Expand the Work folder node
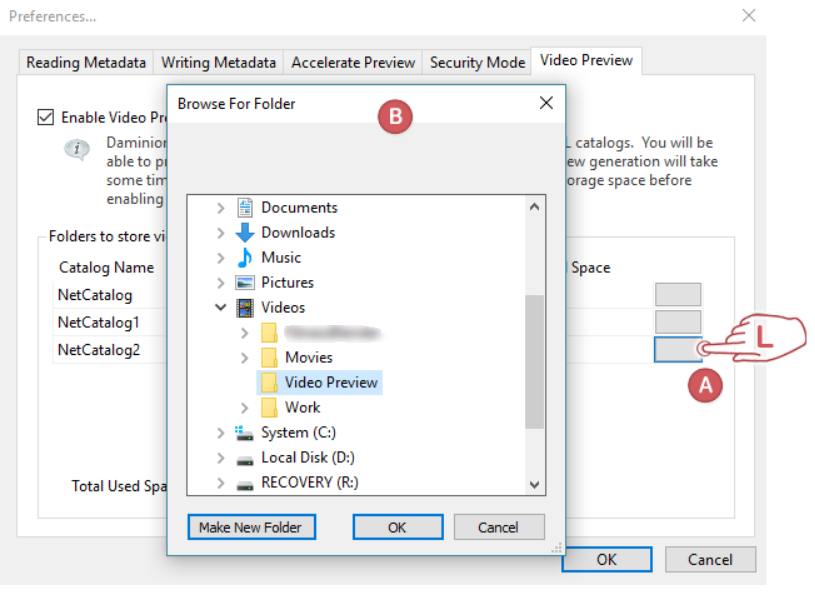Screen dimensions: 815x593 (245, 408)
